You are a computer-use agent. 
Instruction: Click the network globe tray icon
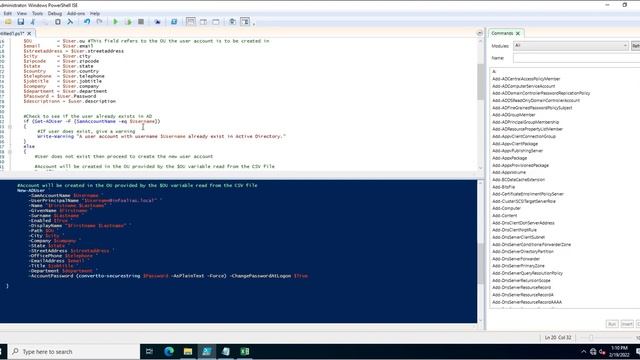[593, 352]
